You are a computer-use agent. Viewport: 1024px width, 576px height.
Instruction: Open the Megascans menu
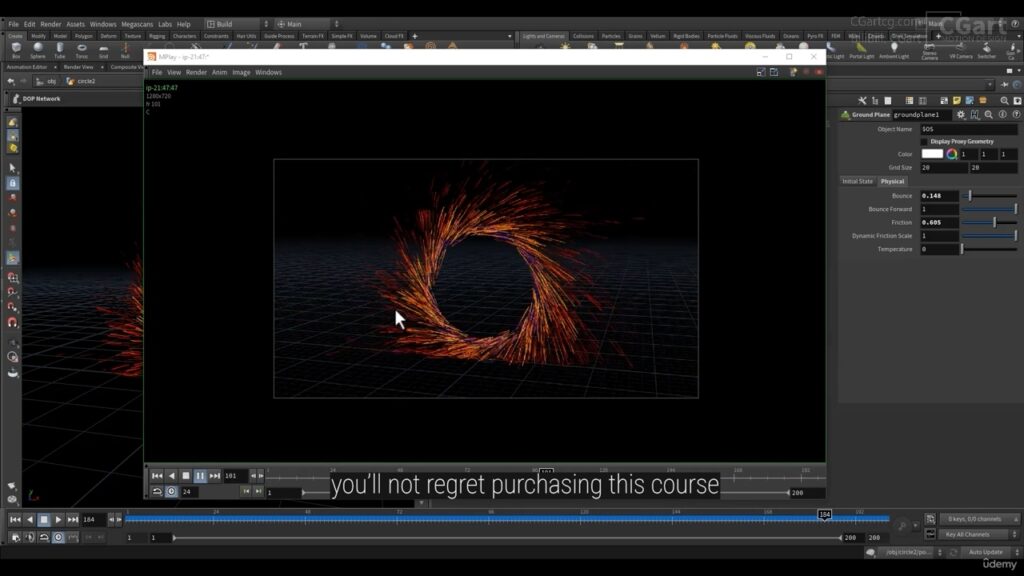pyautogui.click(x=136, y=24)
